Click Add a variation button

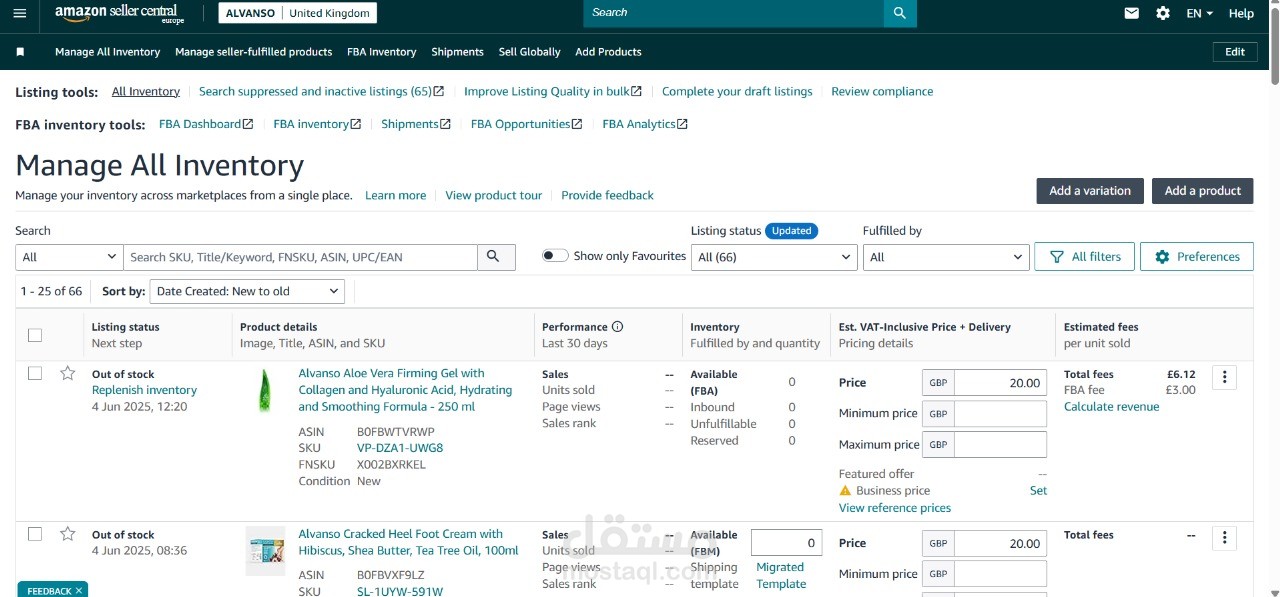point(1090,191)
